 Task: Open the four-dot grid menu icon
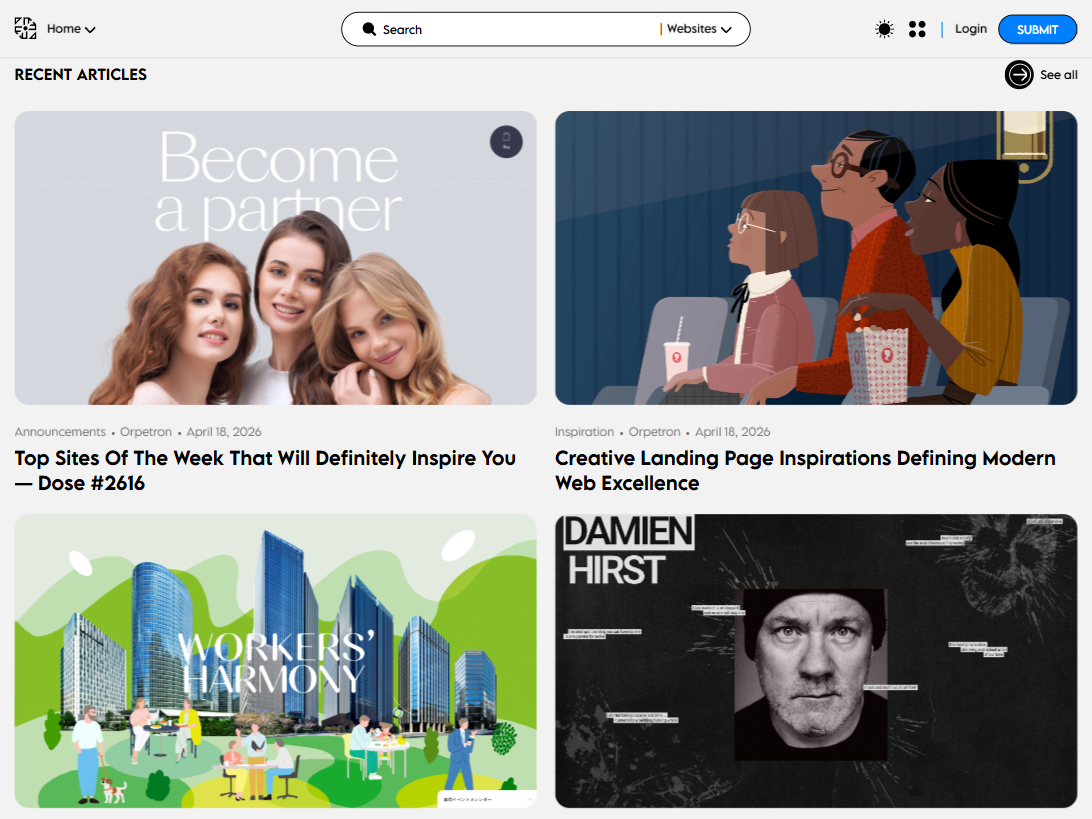click(917, 29)
